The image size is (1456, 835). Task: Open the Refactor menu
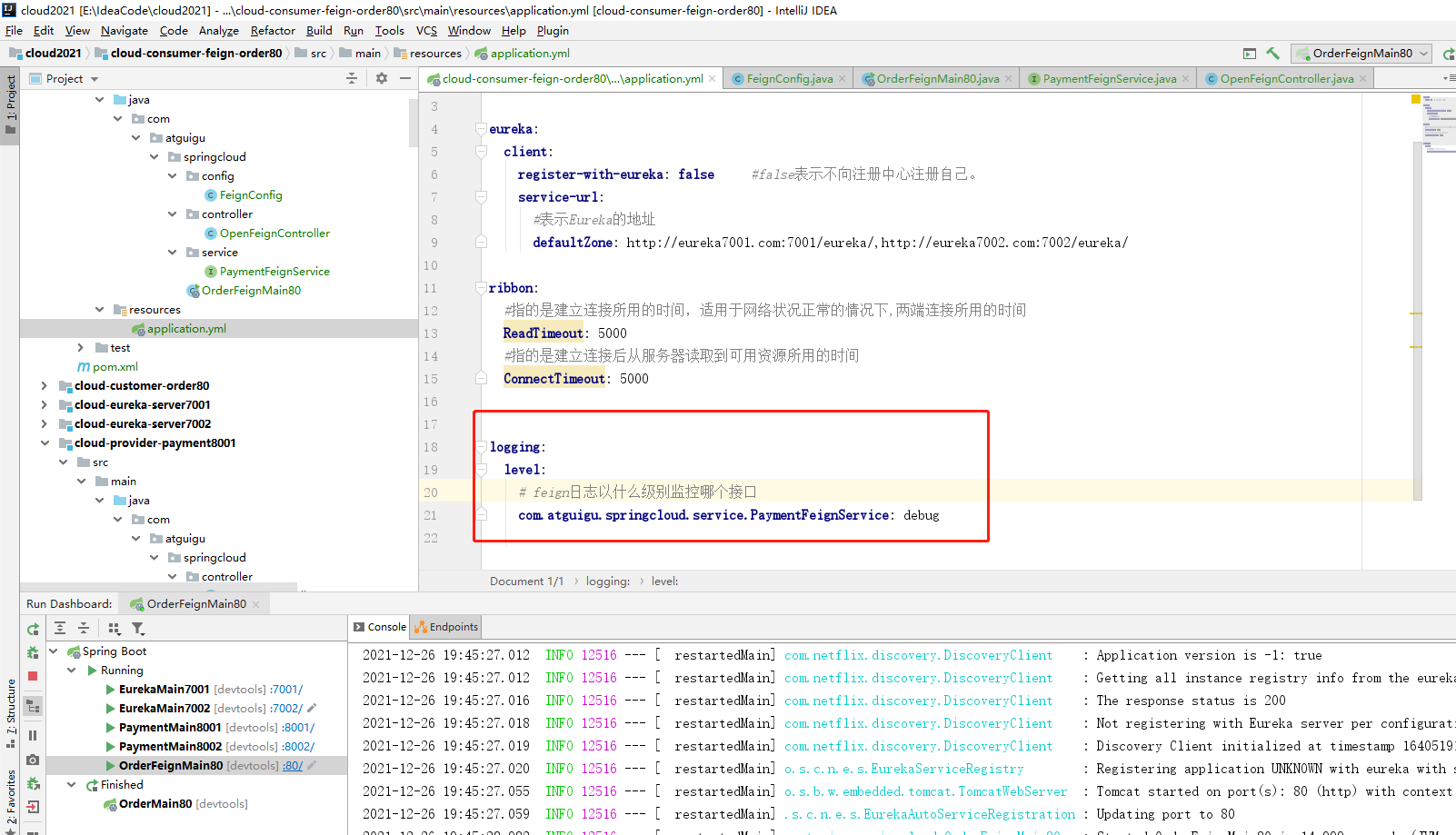[x=273, y=31]
